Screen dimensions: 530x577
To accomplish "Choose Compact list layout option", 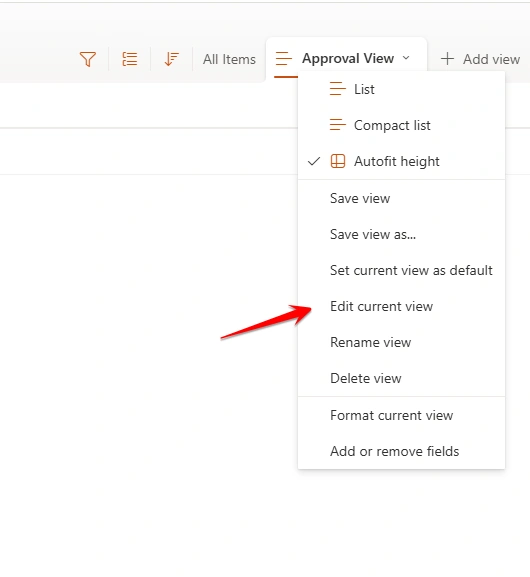I will coord(401,125).
